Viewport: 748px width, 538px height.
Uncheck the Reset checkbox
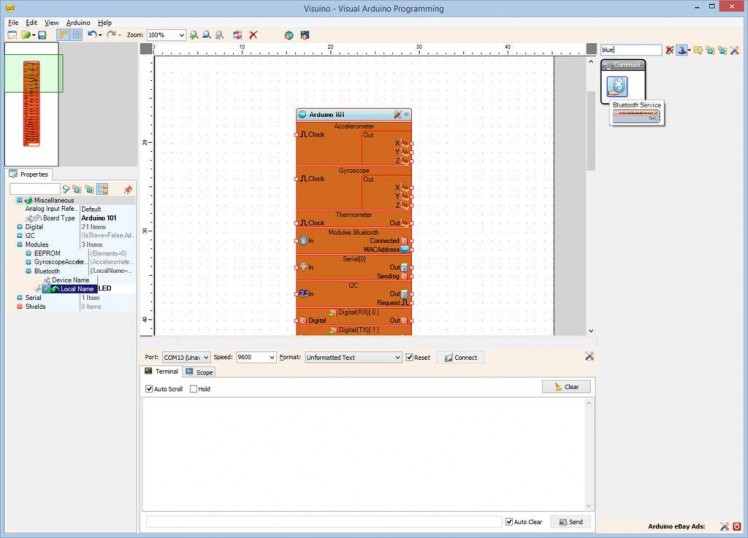[410, 357]
